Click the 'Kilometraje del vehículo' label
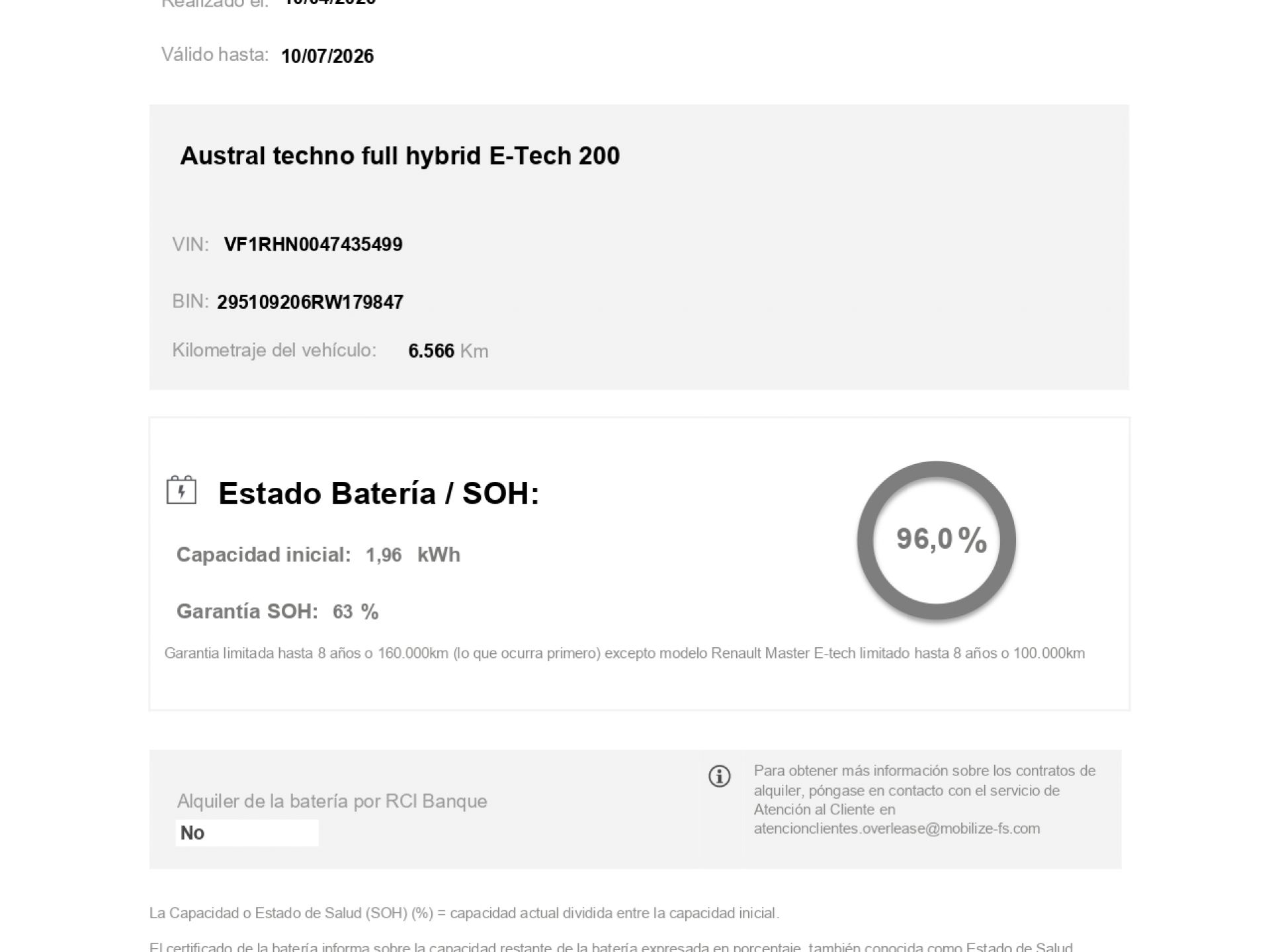The height and width of the screenshot is (952, 1270). [x=274, y=350]
